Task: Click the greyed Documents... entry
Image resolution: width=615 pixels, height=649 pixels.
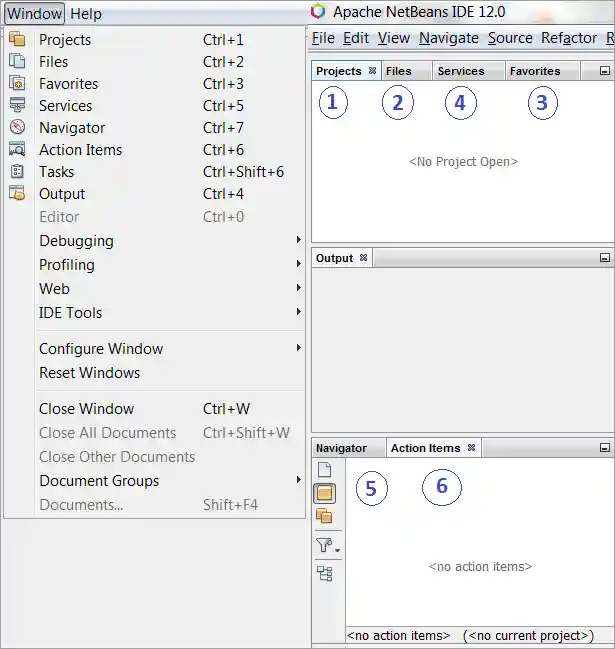Action: [x=170, y=505]
